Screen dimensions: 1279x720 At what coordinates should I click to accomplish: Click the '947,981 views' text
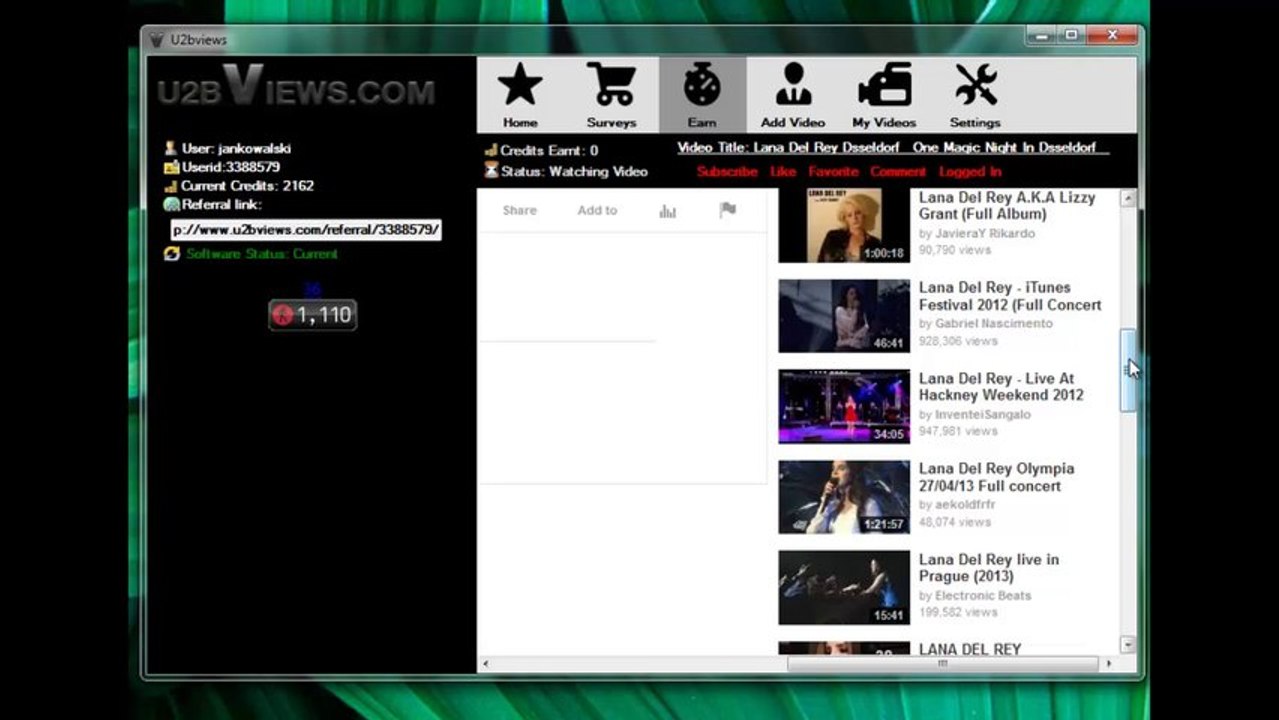point(958,431)
